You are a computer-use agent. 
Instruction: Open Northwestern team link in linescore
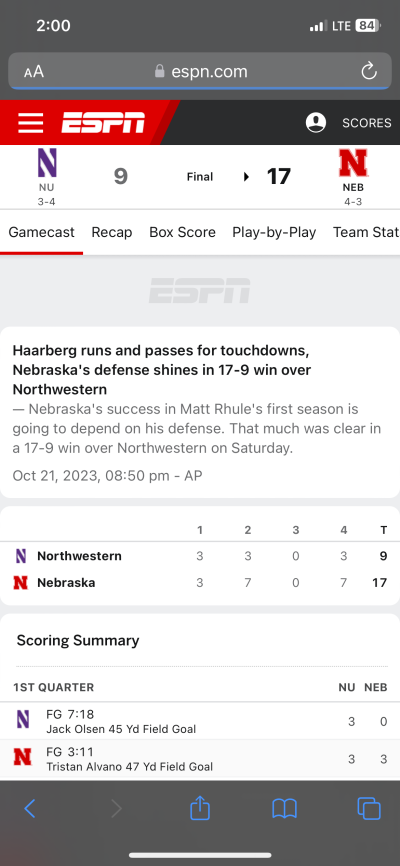point(79,556)
